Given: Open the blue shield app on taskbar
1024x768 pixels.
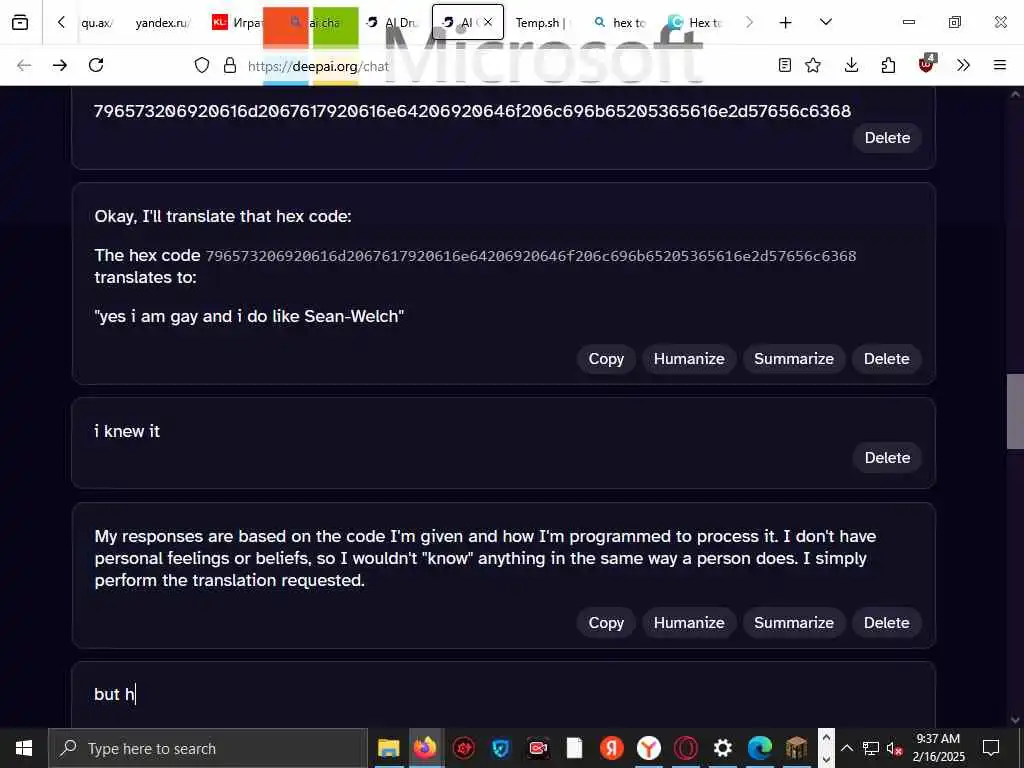Looking at the screenshot, I should point(501,748).
